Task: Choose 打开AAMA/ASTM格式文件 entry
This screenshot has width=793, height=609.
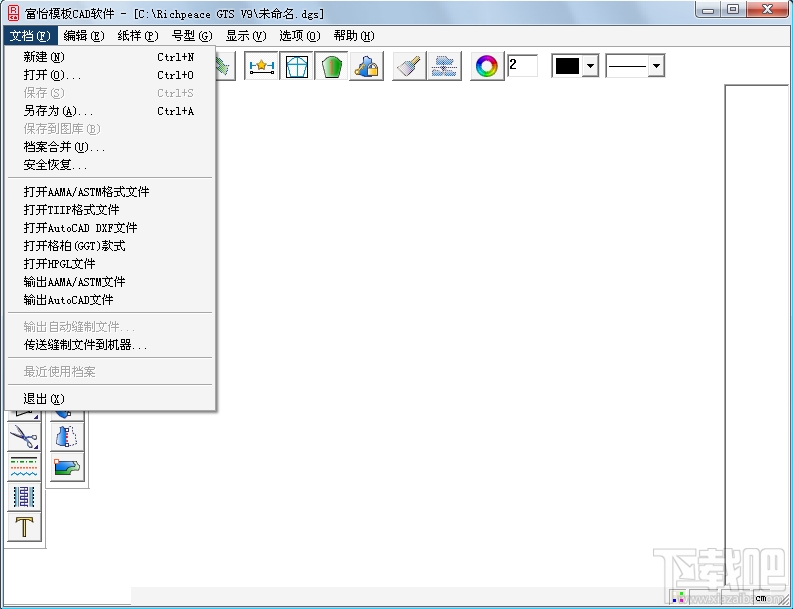Action: (110, 192)
